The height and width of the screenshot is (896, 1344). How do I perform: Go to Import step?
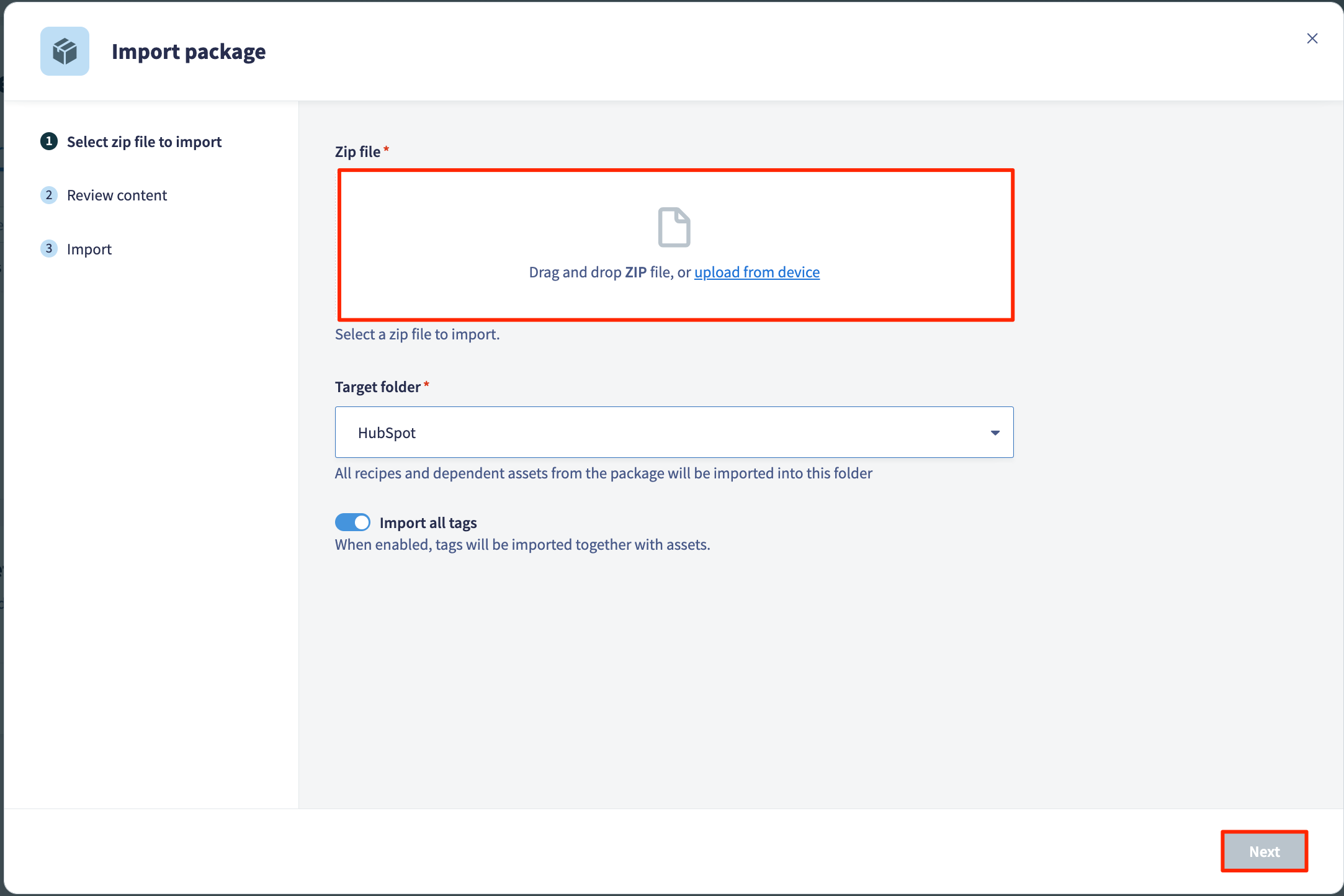(x=76, y=249)
